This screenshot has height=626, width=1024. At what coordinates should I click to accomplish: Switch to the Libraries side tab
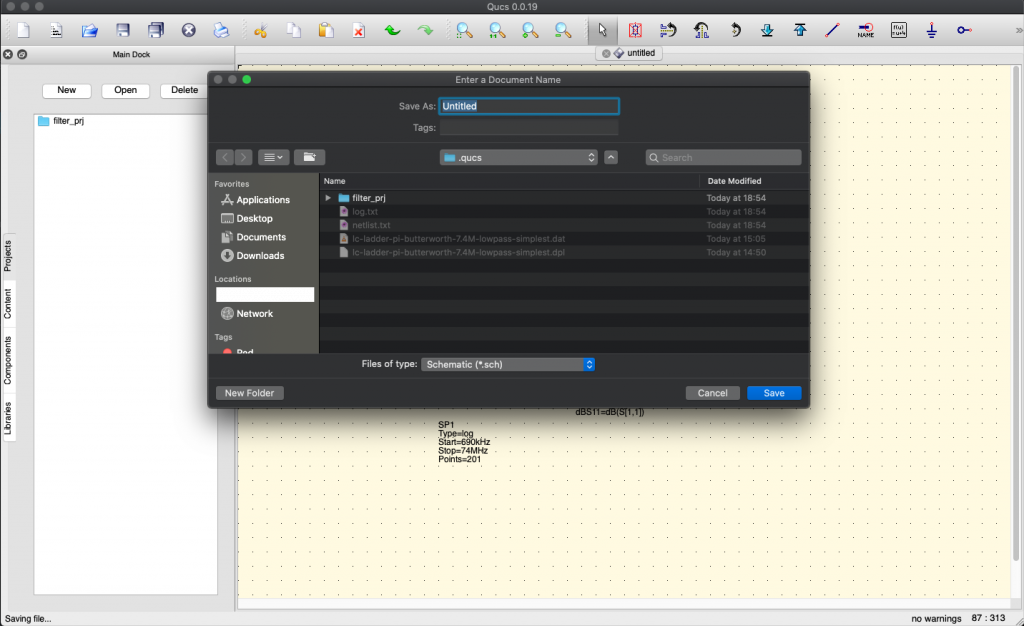[x=8, y=418]
